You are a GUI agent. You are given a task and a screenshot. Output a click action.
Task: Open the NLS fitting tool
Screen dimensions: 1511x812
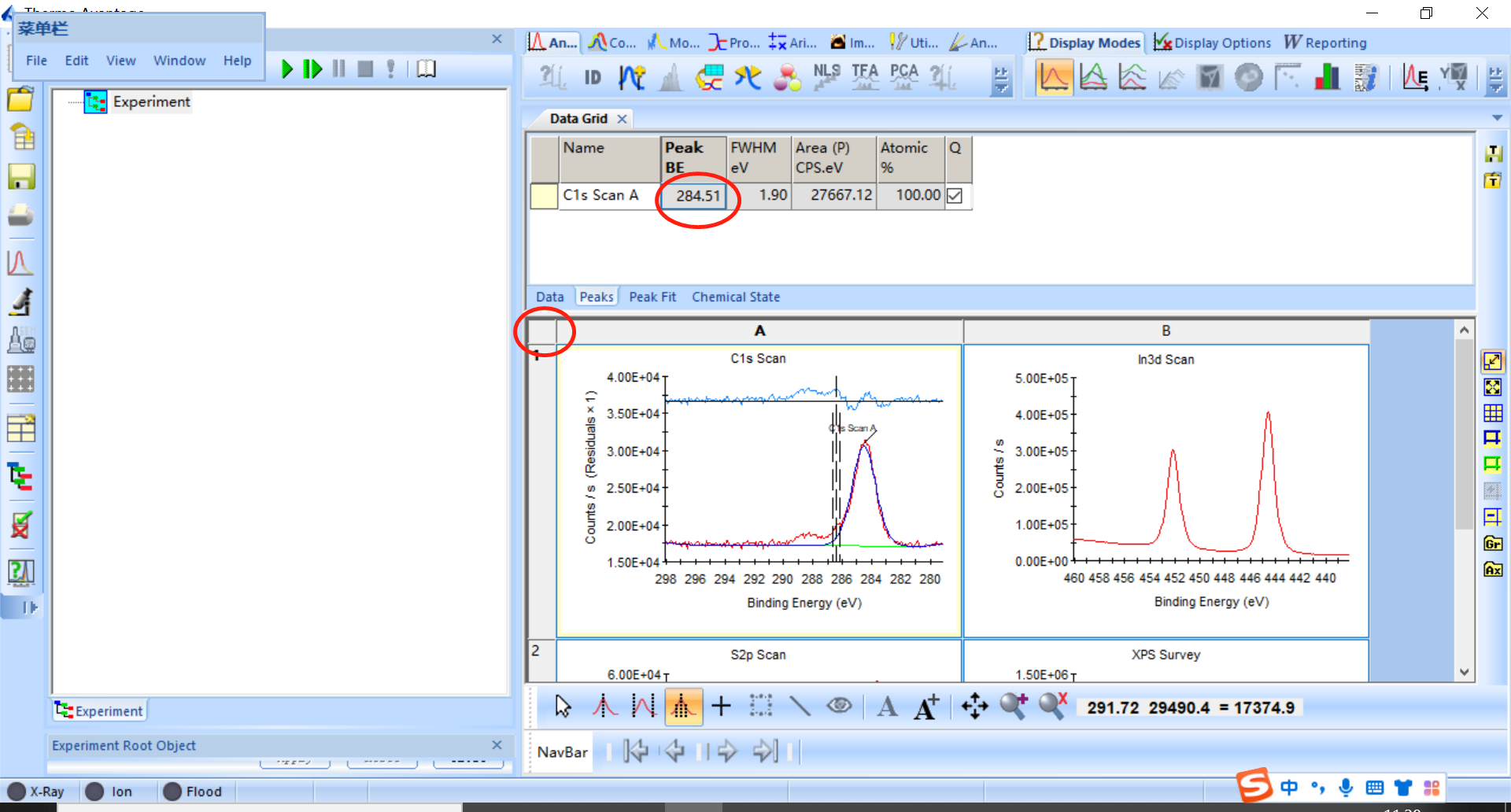[826, 76]
